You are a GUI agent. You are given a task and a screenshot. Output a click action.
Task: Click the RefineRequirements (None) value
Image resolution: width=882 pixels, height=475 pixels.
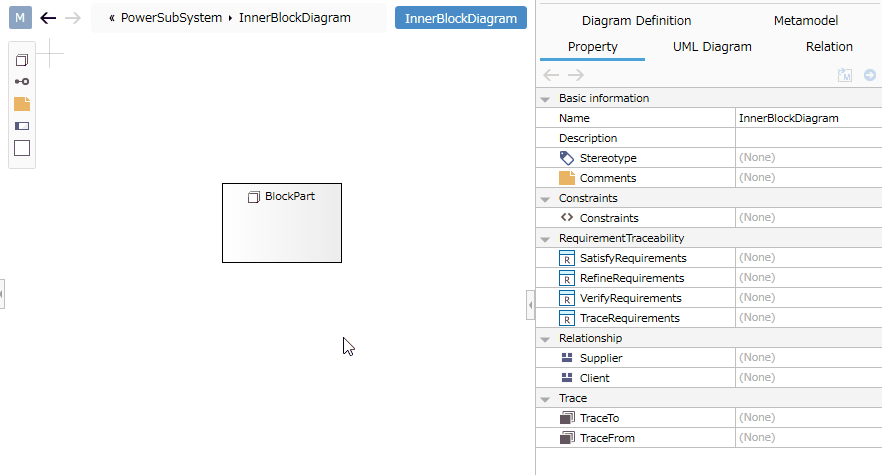click(757, 277)
